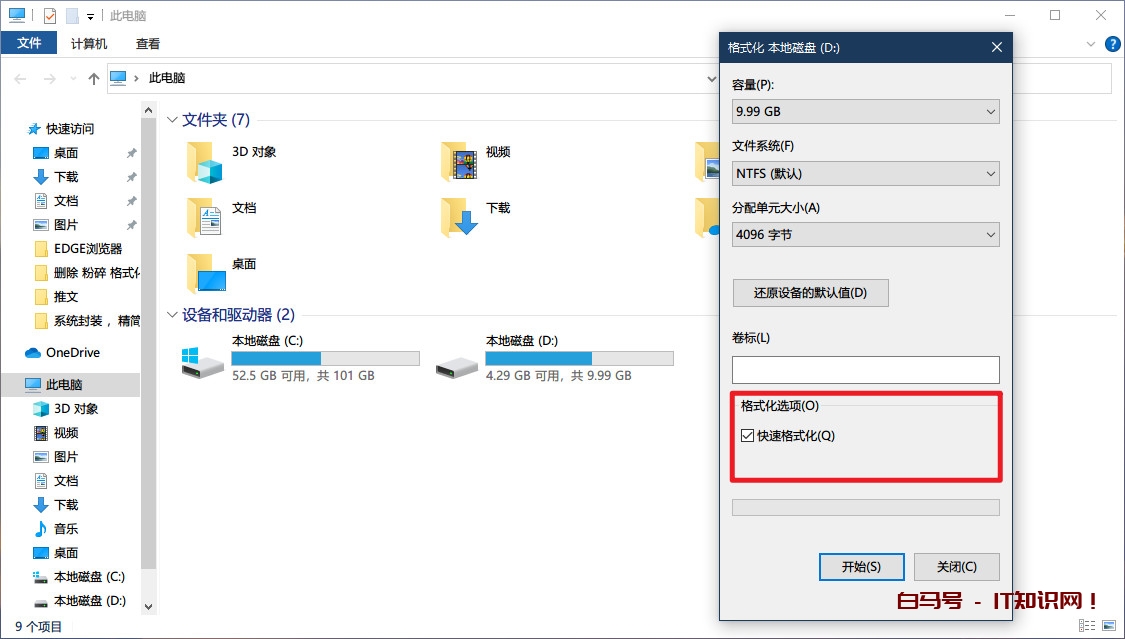Open the 查看 ribbon tab
The width and height of the screenshot is (1125, 639).
pyautogui.click(x=148, y=44)
